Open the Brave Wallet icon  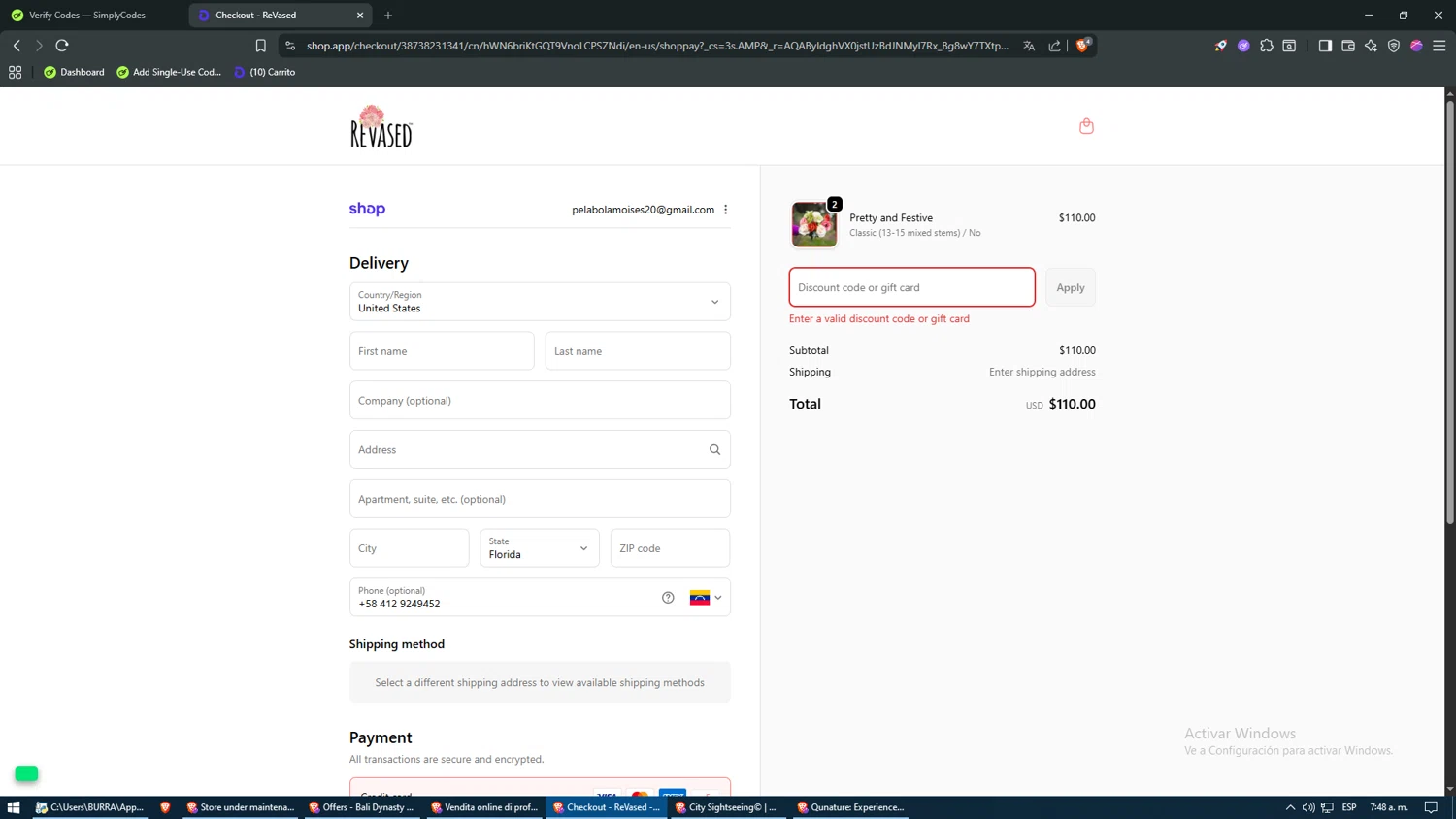(1348, 46)
